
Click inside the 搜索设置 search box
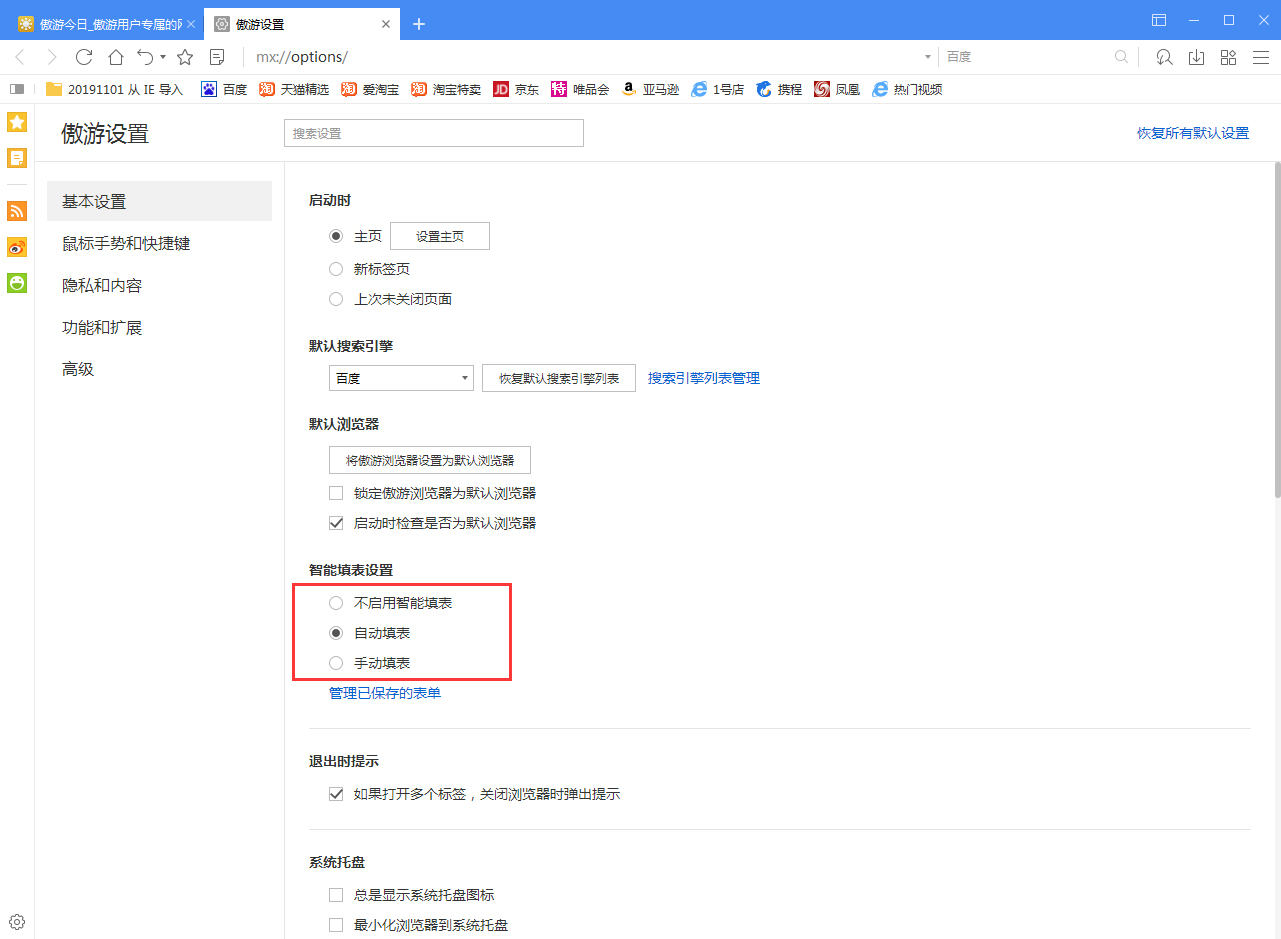[433, 132]
